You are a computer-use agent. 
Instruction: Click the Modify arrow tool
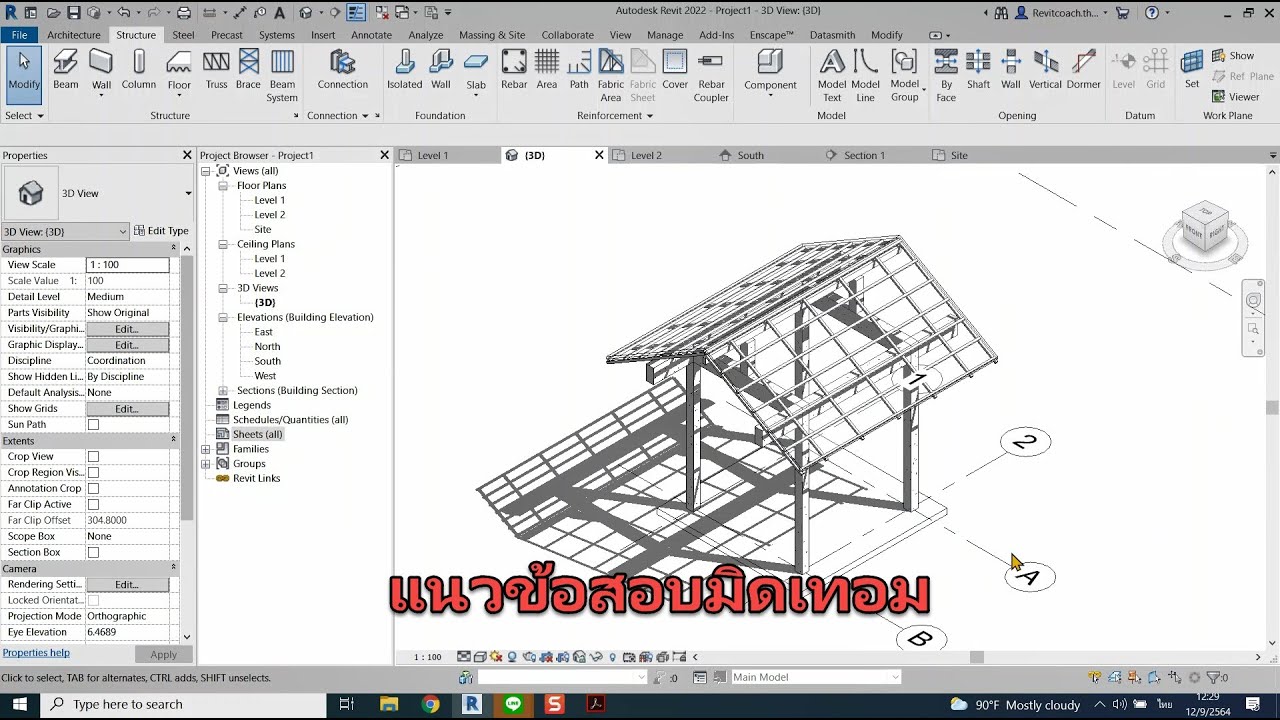[x=24, y=74]
